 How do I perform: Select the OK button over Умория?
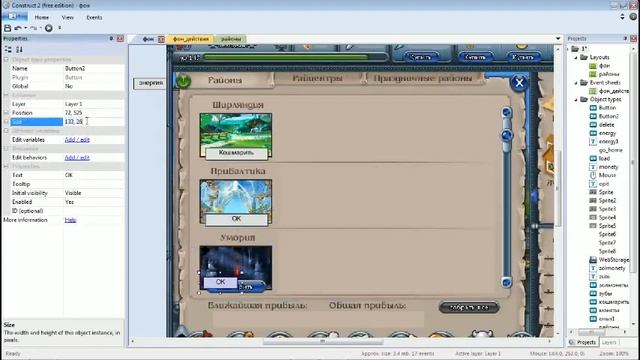coord(220,282)
